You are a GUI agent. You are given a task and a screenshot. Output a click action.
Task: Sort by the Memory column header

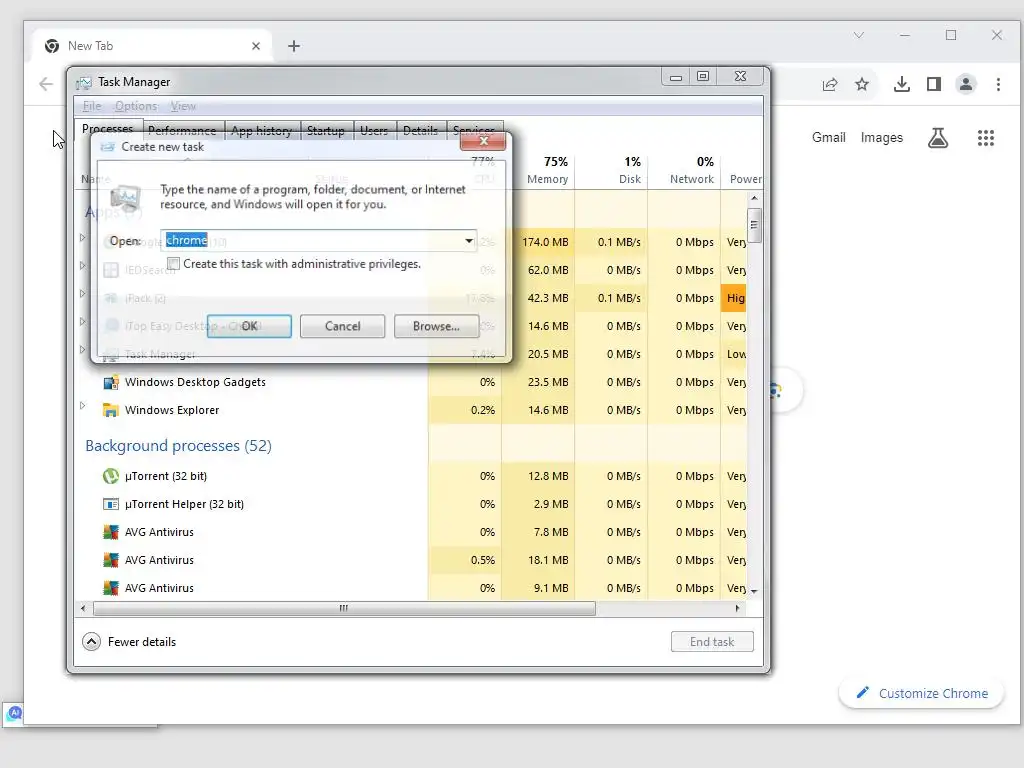pyautogui.click(x=539, y=170)
